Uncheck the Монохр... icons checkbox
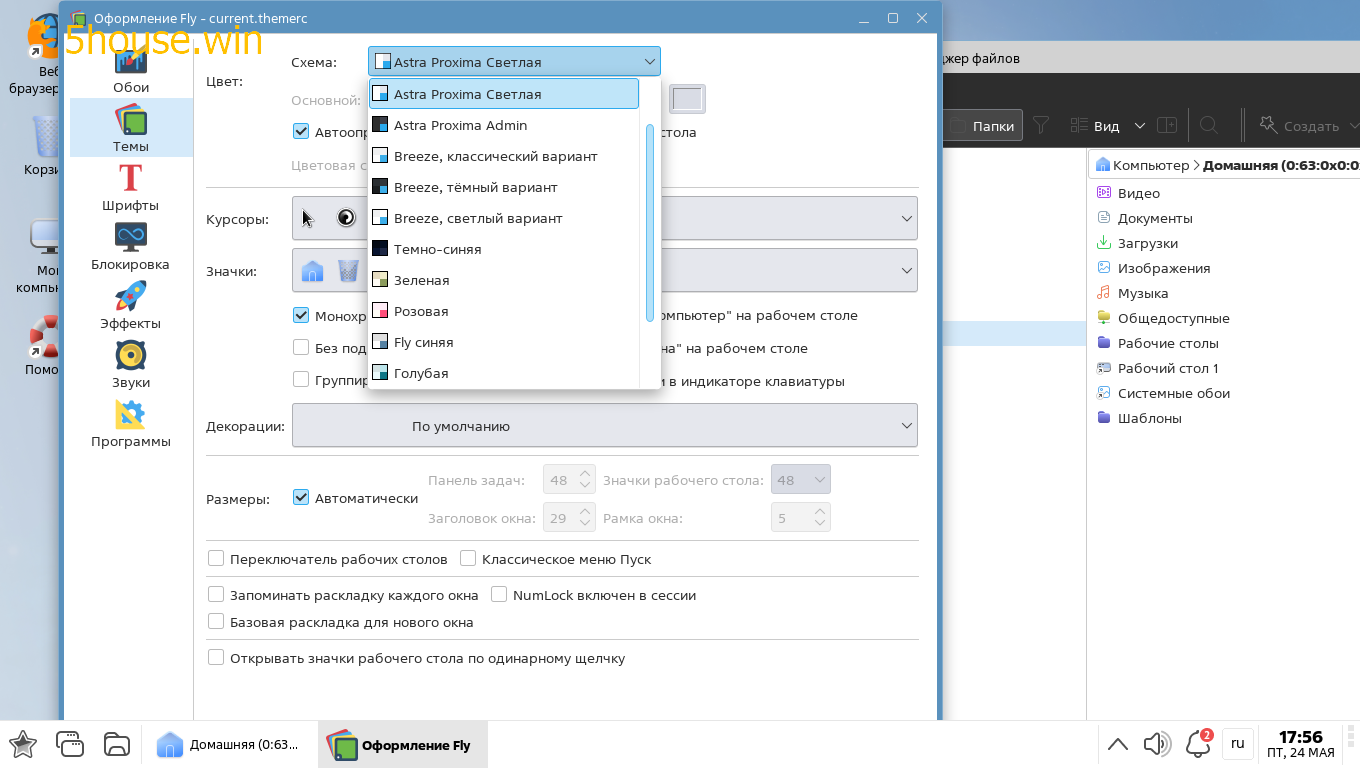Image resolution: width=1360 pixels, height=768 pixels. [x=301, y=315]
